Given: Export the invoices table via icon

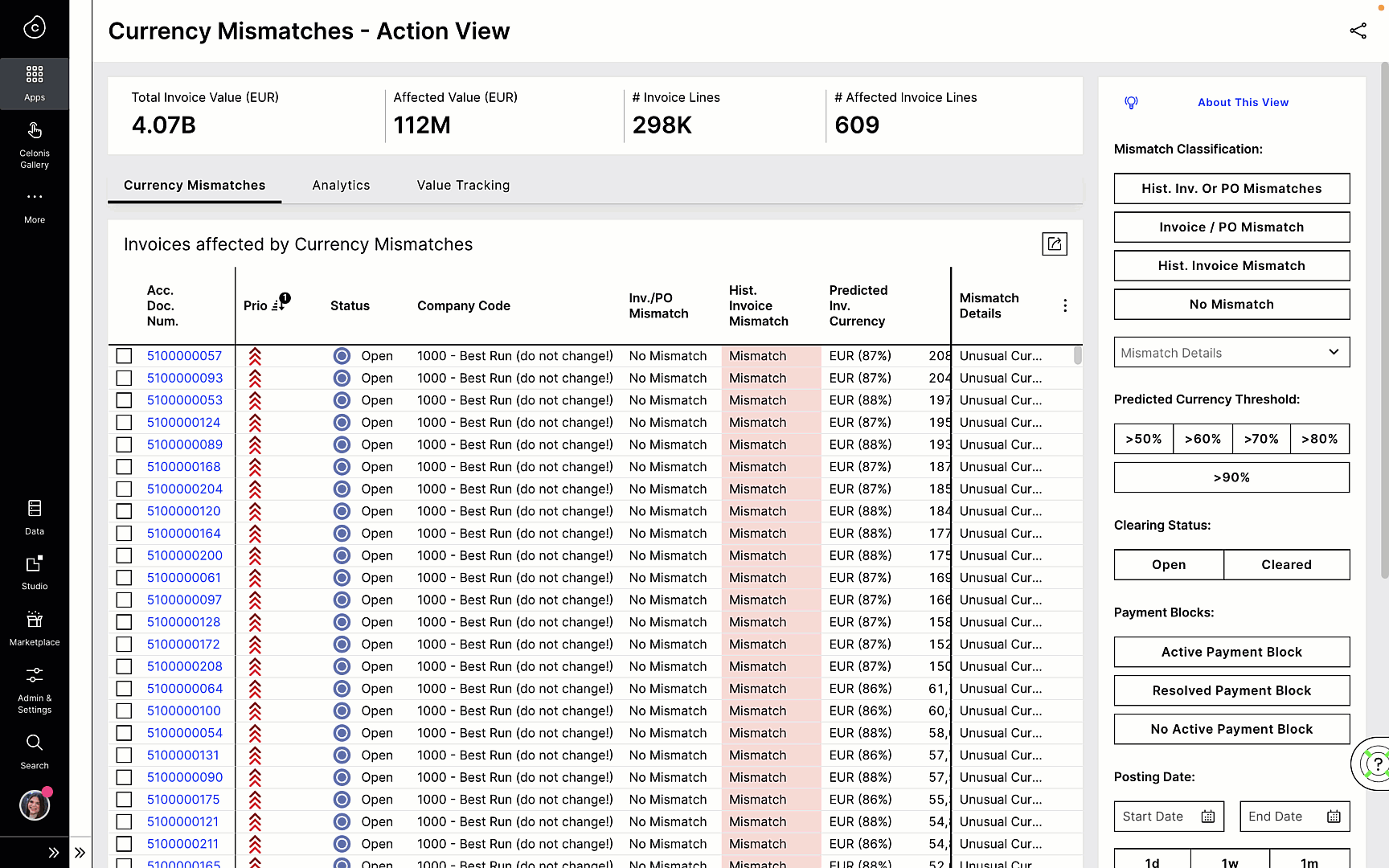Looking at the screenshot, I should [1055, 244].
